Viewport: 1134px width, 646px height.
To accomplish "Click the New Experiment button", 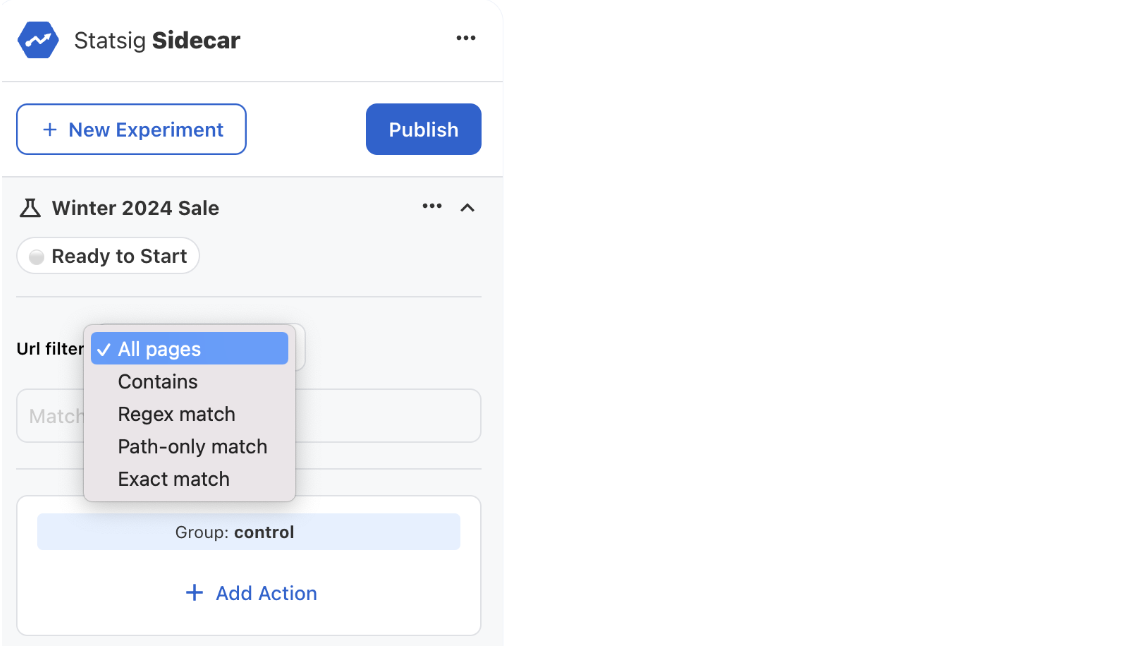I will pos(131,129).
